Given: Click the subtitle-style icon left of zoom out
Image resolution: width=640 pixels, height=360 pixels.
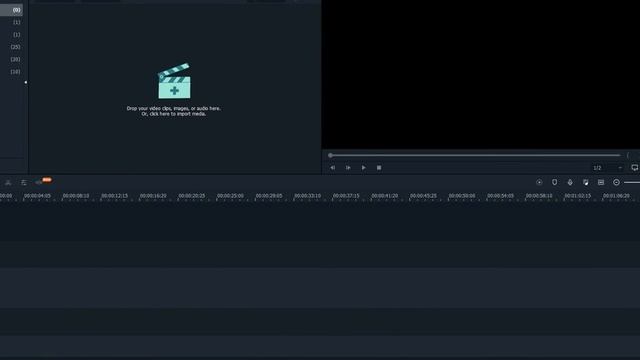Looking at the screenshot, I should pyautogui.click(x=601, y=182).
